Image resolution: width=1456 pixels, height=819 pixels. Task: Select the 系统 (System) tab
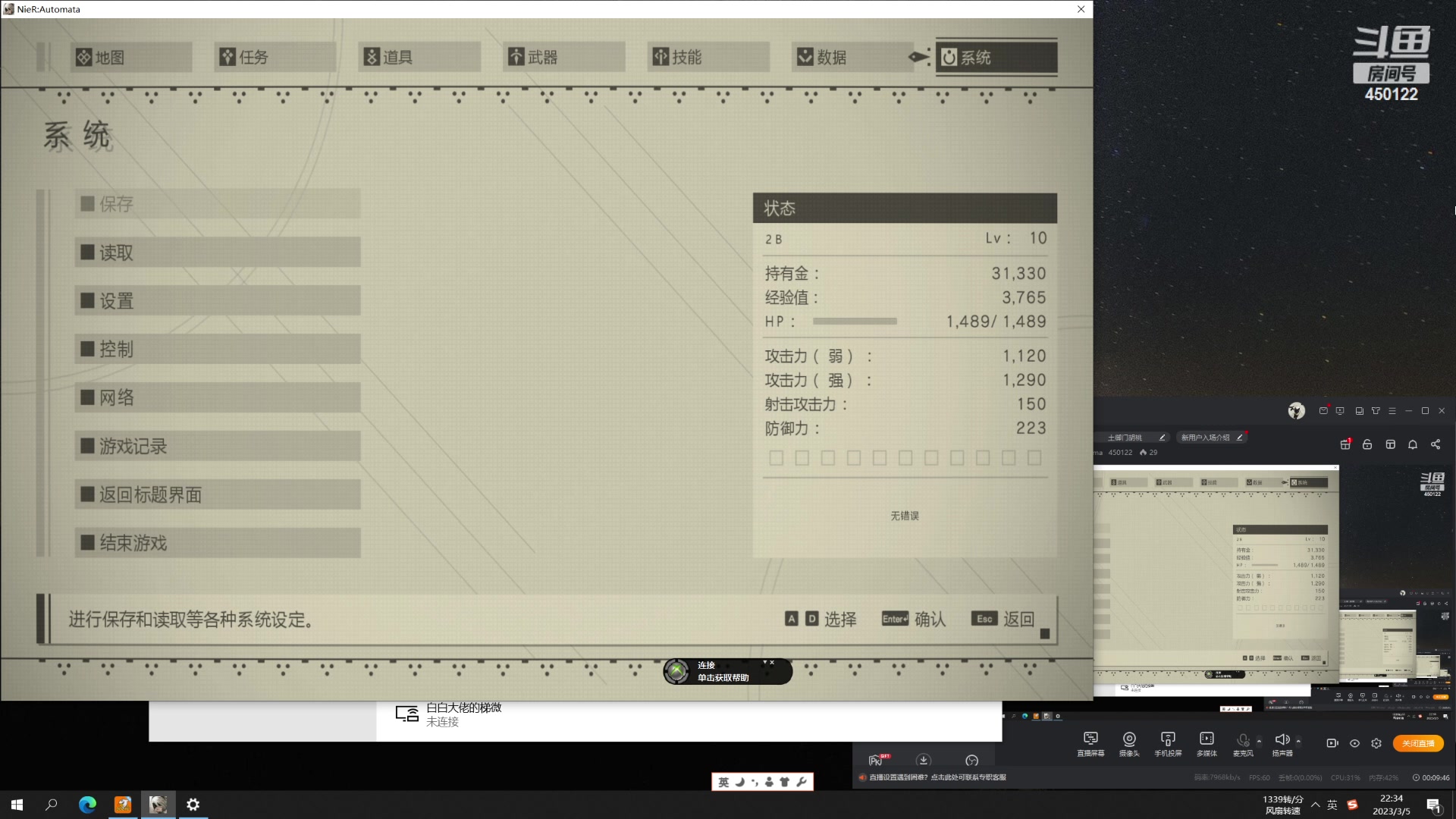coord(996,57)
